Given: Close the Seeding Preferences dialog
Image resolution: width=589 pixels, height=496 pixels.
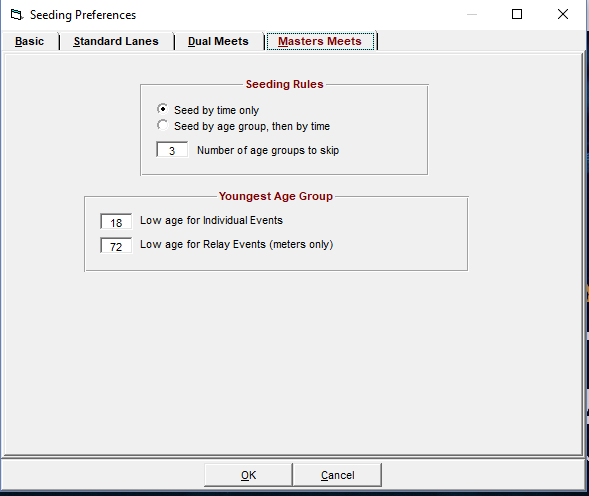Looking at the screenshot, I should 563,14.
